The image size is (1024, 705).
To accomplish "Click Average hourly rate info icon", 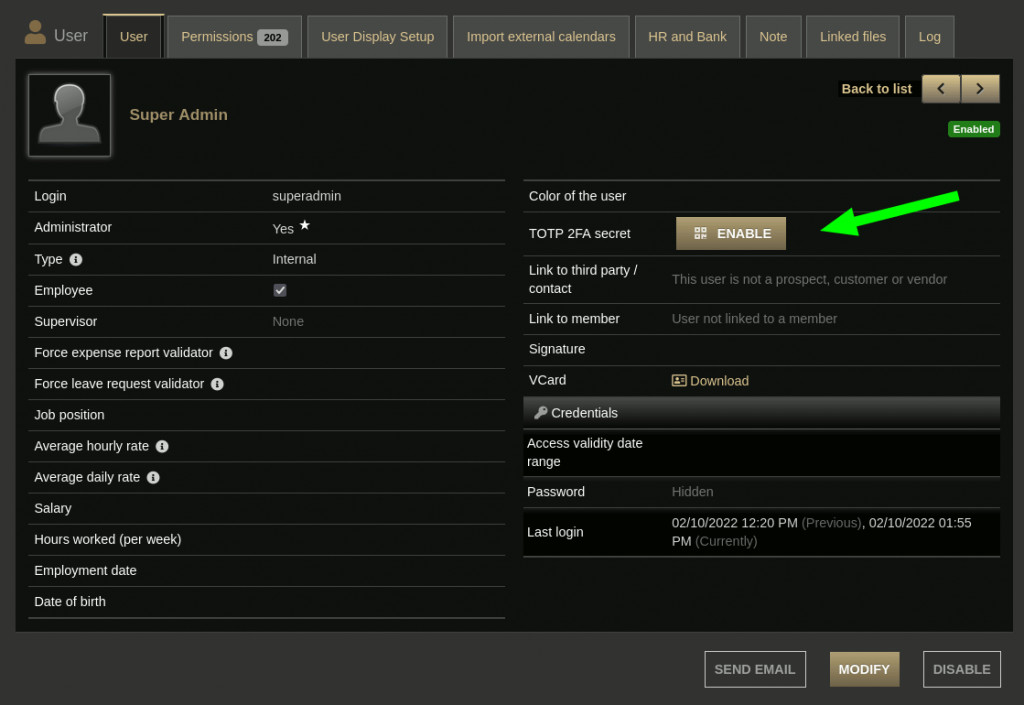I will click(x=162, y=446).
